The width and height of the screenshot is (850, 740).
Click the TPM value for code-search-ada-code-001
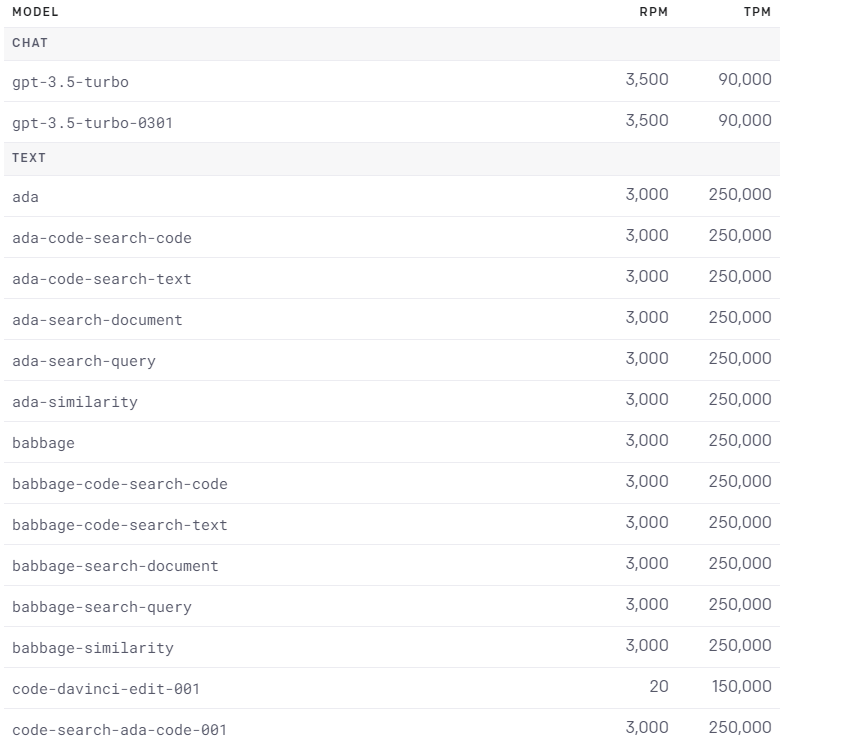[740, 728]
